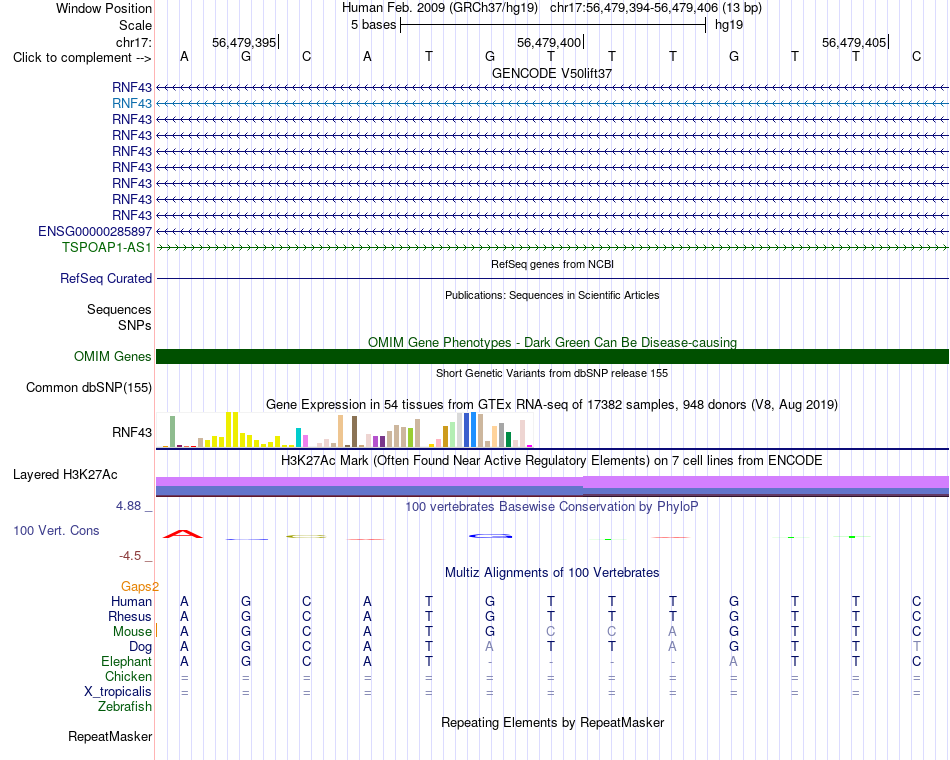Click the '100 Vert. Cons' track label
Image resolution: width=950 pixels, height=760 pixels.
(56, 531)
